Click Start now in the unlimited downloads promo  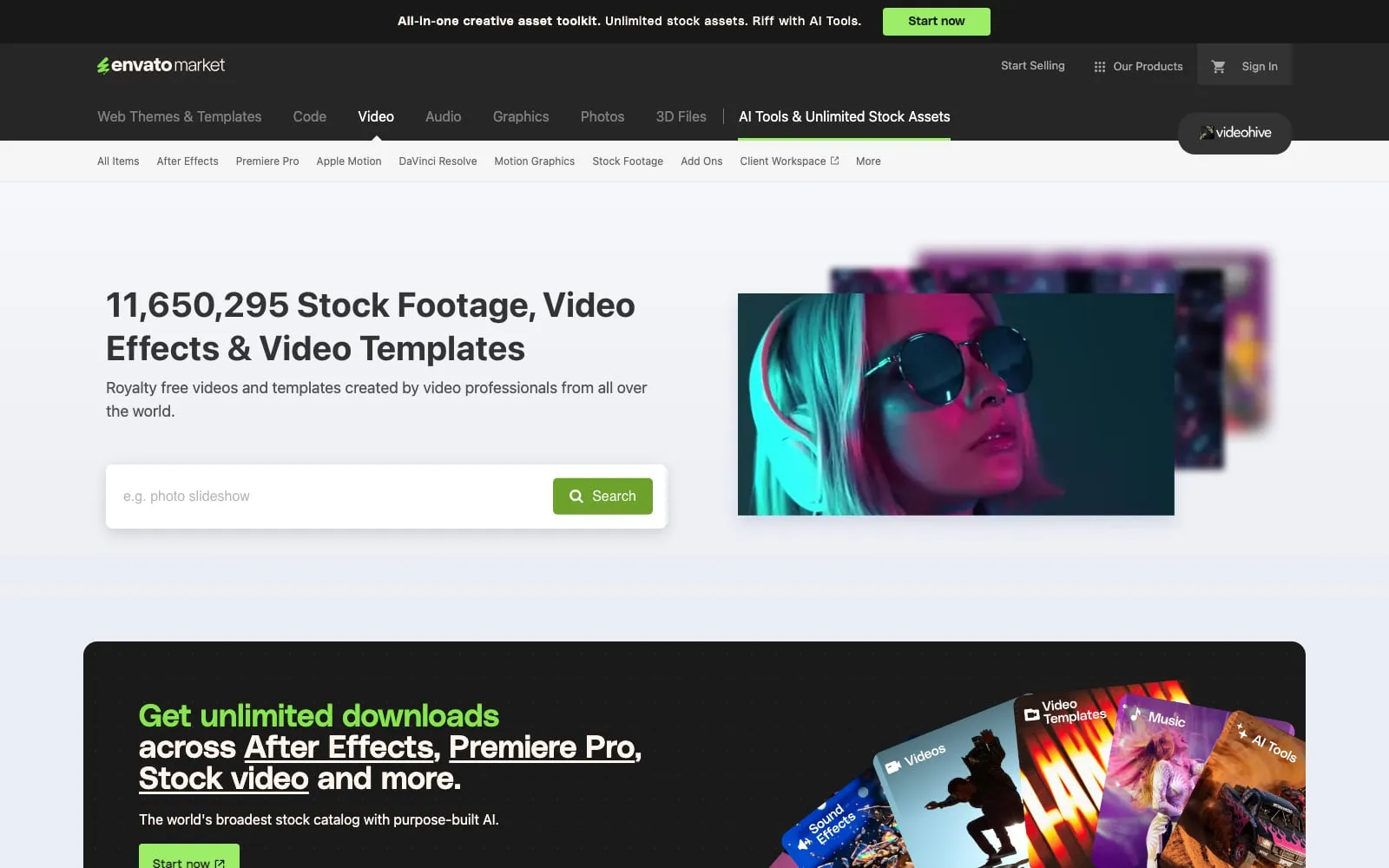(x=188, y=857)
